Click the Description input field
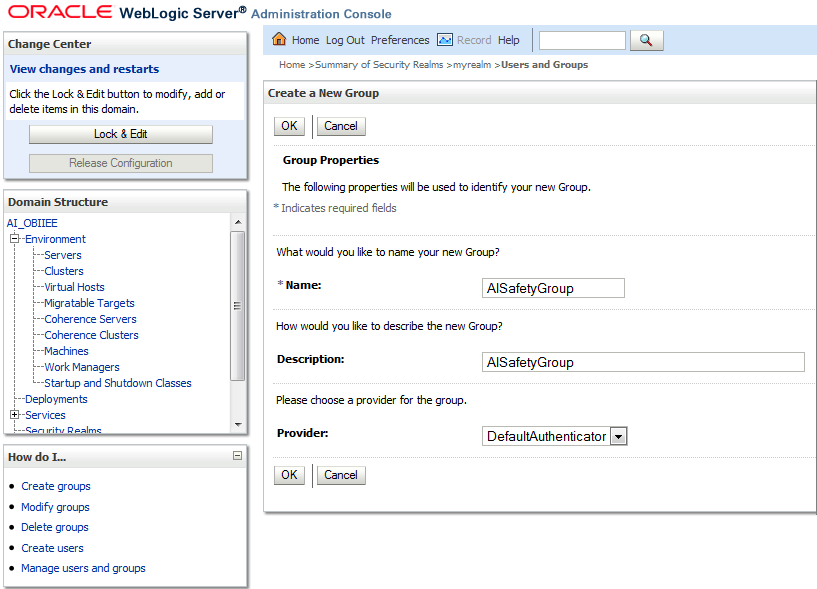817x589 pixels. tap(643, 362)
